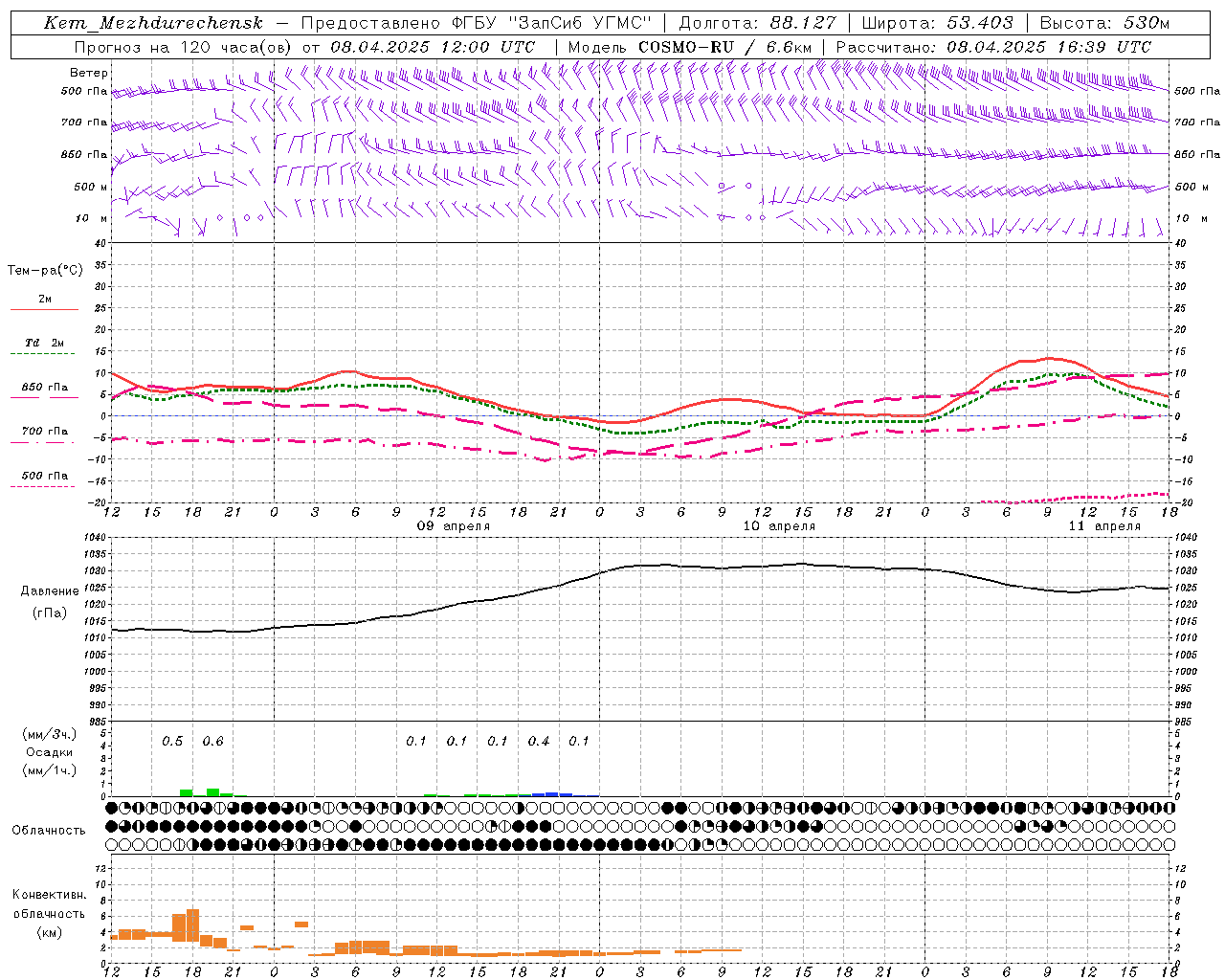Click the (мм/1ч.) precipitation unit label
This screenshot has height=980, width=1225.
[50, 770]
